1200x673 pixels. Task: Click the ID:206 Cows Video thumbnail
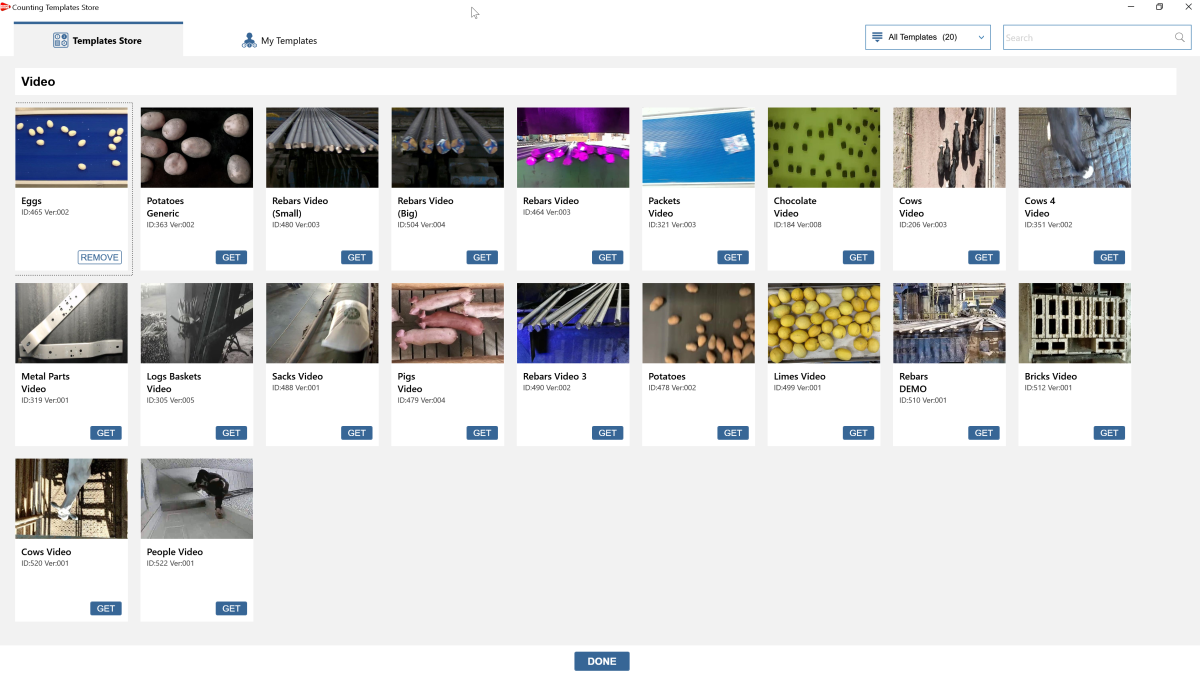949,147
